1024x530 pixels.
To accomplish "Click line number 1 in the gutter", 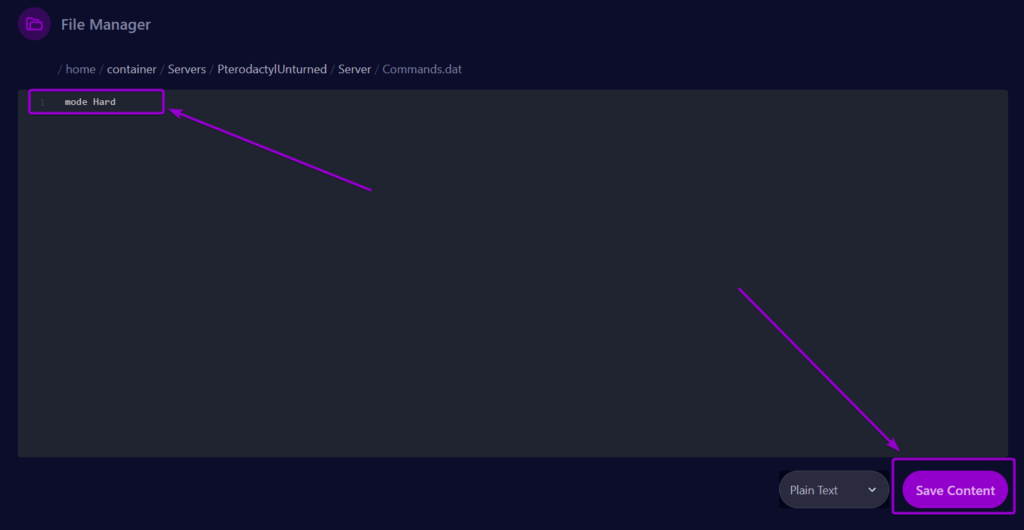I will [x=42, y=102].
